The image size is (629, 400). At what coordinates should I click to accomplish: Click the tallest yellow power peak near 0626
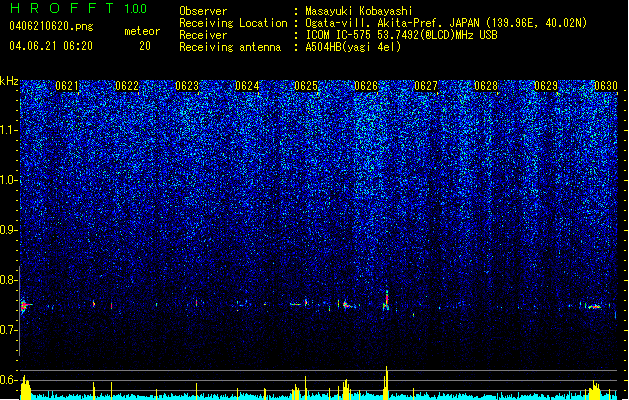(x=386, y=383)
